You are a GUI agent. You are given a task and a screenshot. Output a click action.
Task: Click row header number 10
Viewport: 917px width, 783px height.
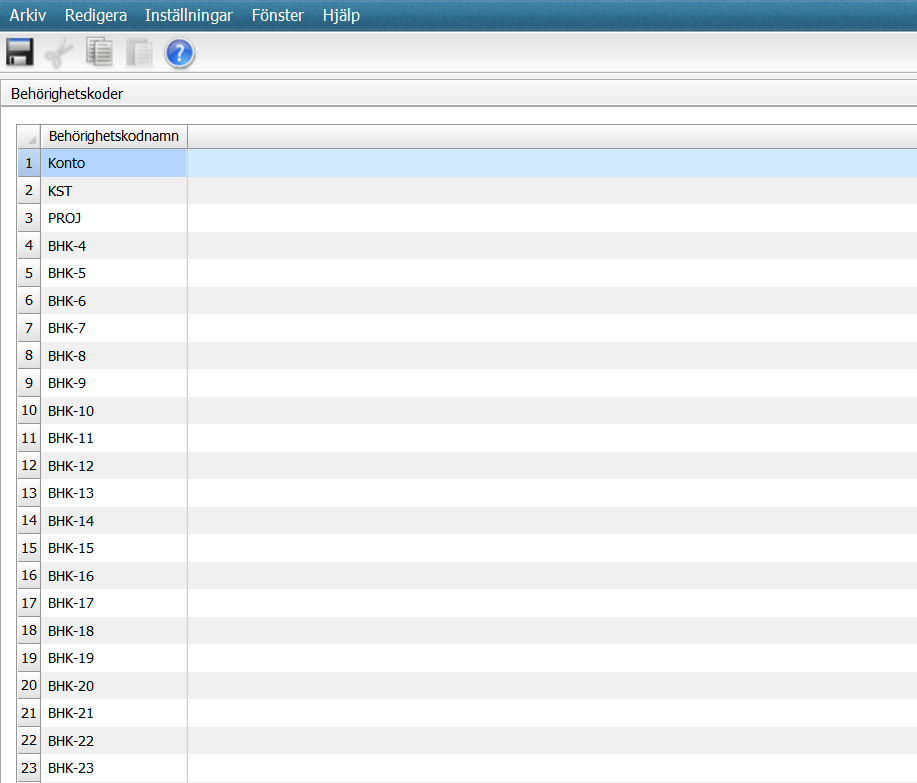coord(29,411)
